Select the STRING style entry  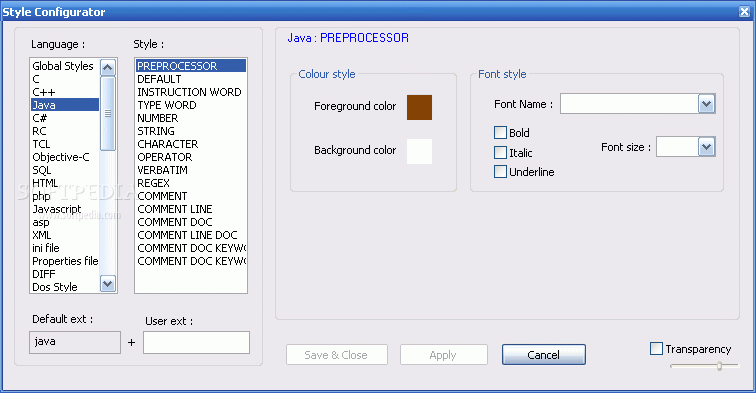tap(156, 131)
